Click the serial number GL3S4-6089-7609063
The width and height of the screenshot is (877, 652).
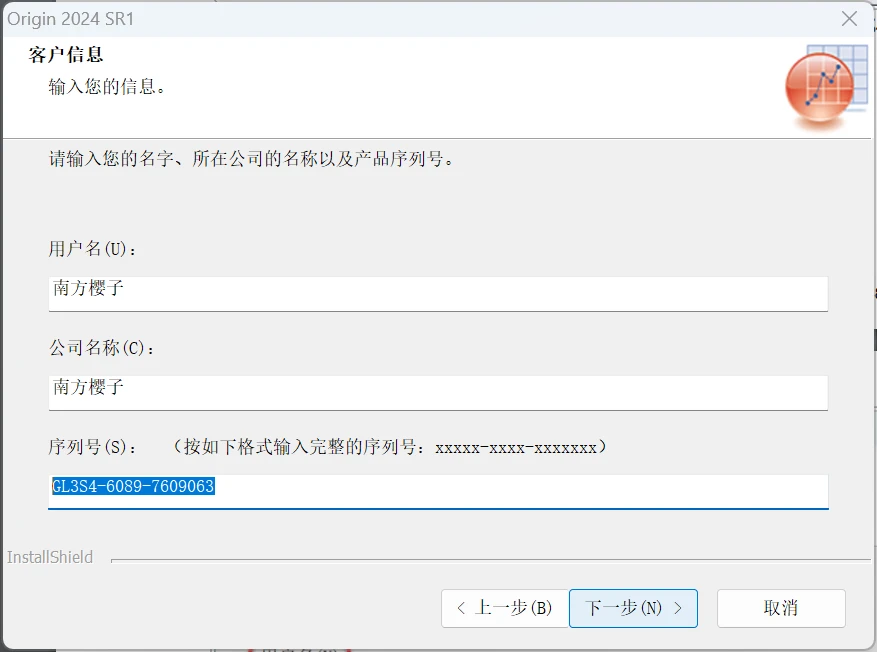tap(133, 487)
